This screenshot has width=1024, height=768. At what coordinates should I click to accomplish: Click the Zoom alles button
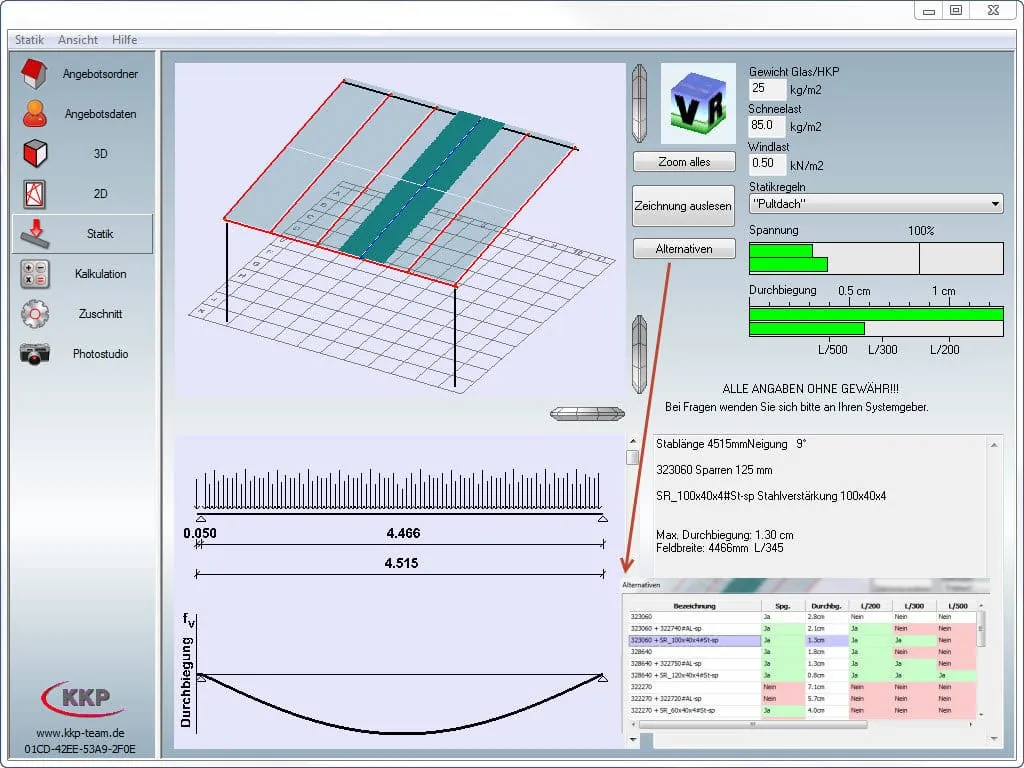(x=684, y=162)
